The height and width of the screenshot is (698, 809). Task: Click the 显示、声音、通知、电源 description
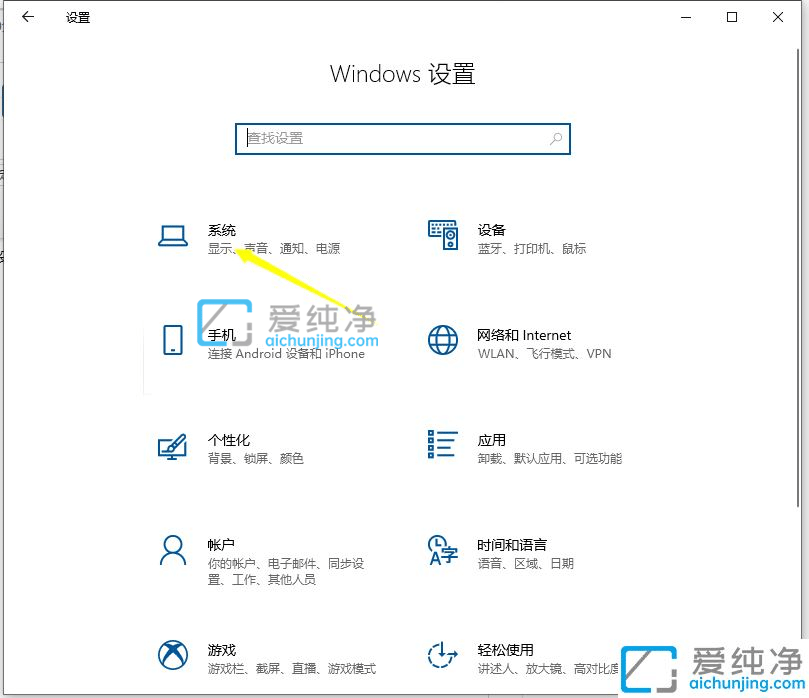[x=274, y=249]
